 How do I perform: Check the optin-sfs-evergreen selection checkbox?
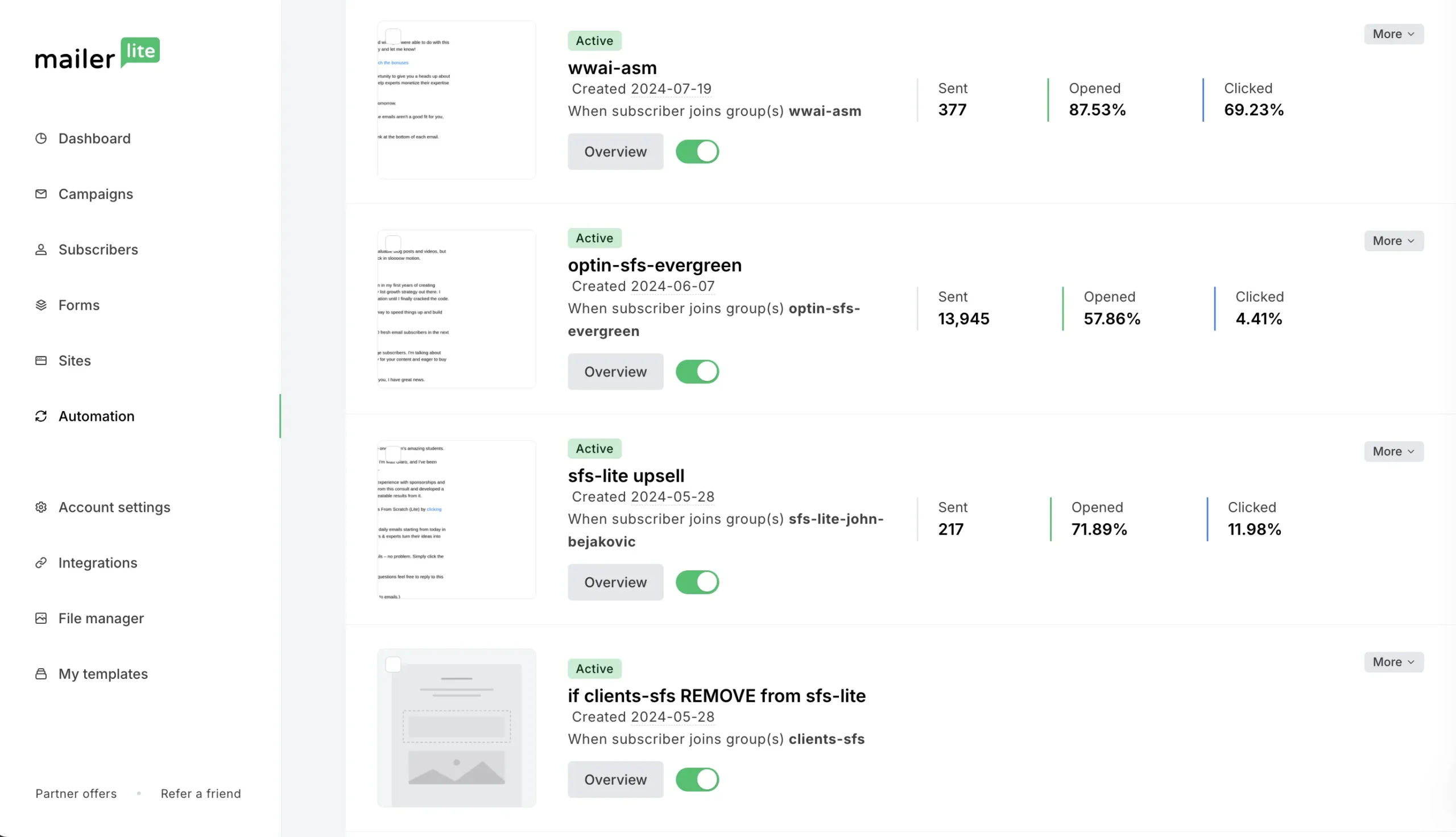pyautogui.click(x=393, y=243)
